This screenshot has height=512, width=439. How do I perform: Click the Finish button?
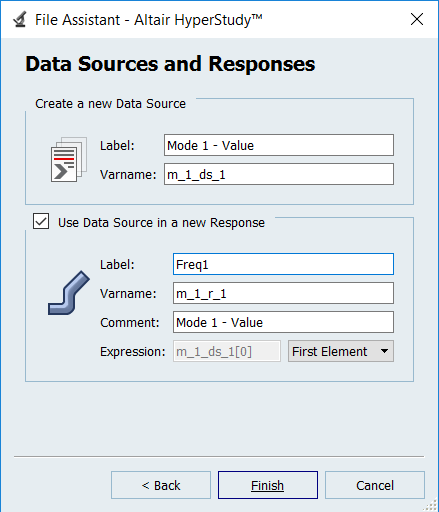268,485
